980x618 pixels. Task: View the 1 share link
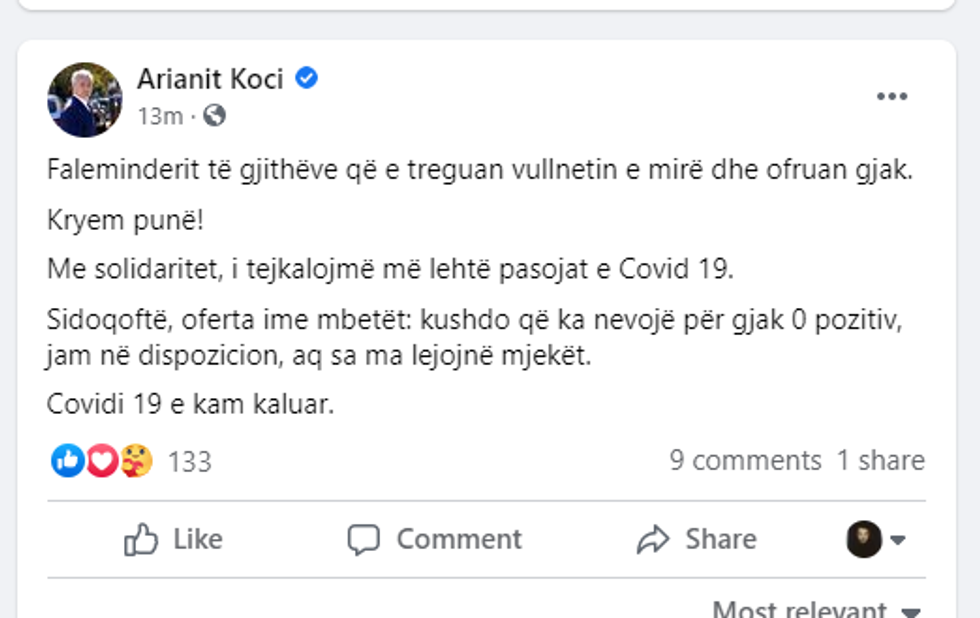point(880,460)
